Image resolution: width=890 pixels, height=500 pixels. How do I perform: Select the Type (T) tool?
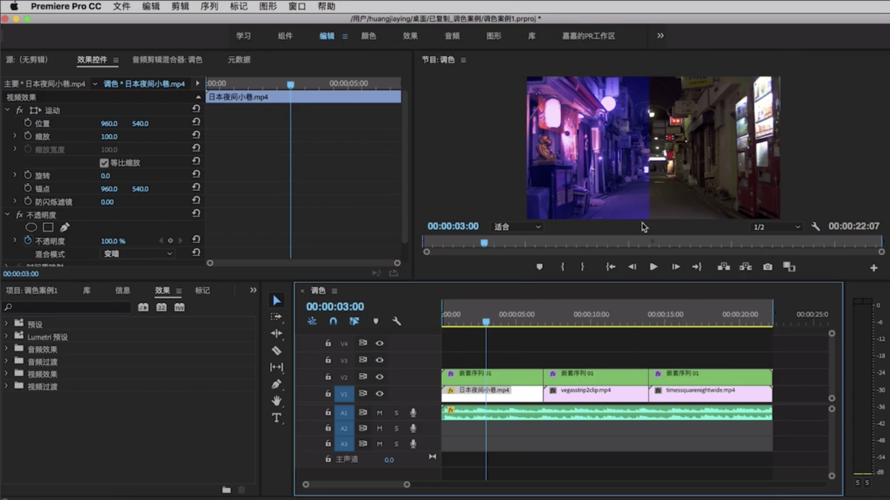click(x=277, y=418)
